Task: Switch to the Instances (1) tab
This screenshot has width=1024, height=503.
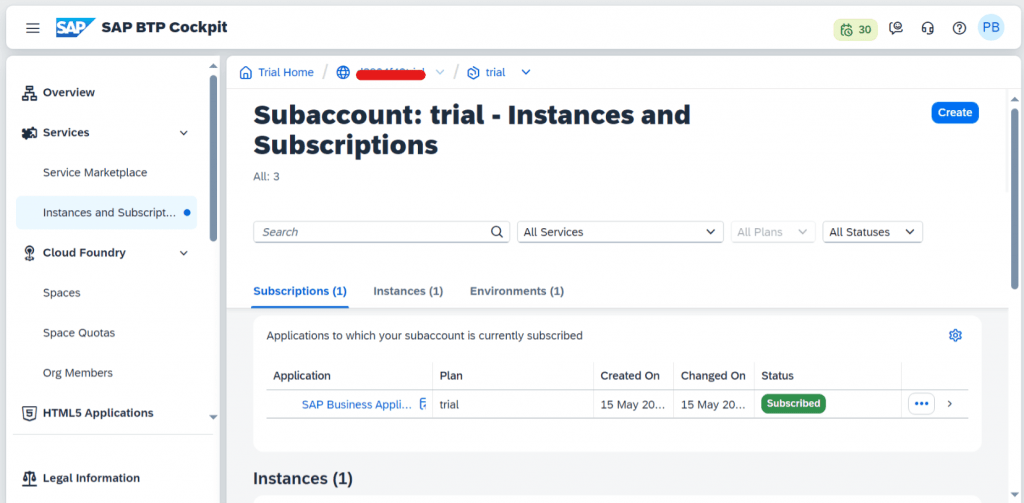Action: pyautogui.click(x=408, y=291)
